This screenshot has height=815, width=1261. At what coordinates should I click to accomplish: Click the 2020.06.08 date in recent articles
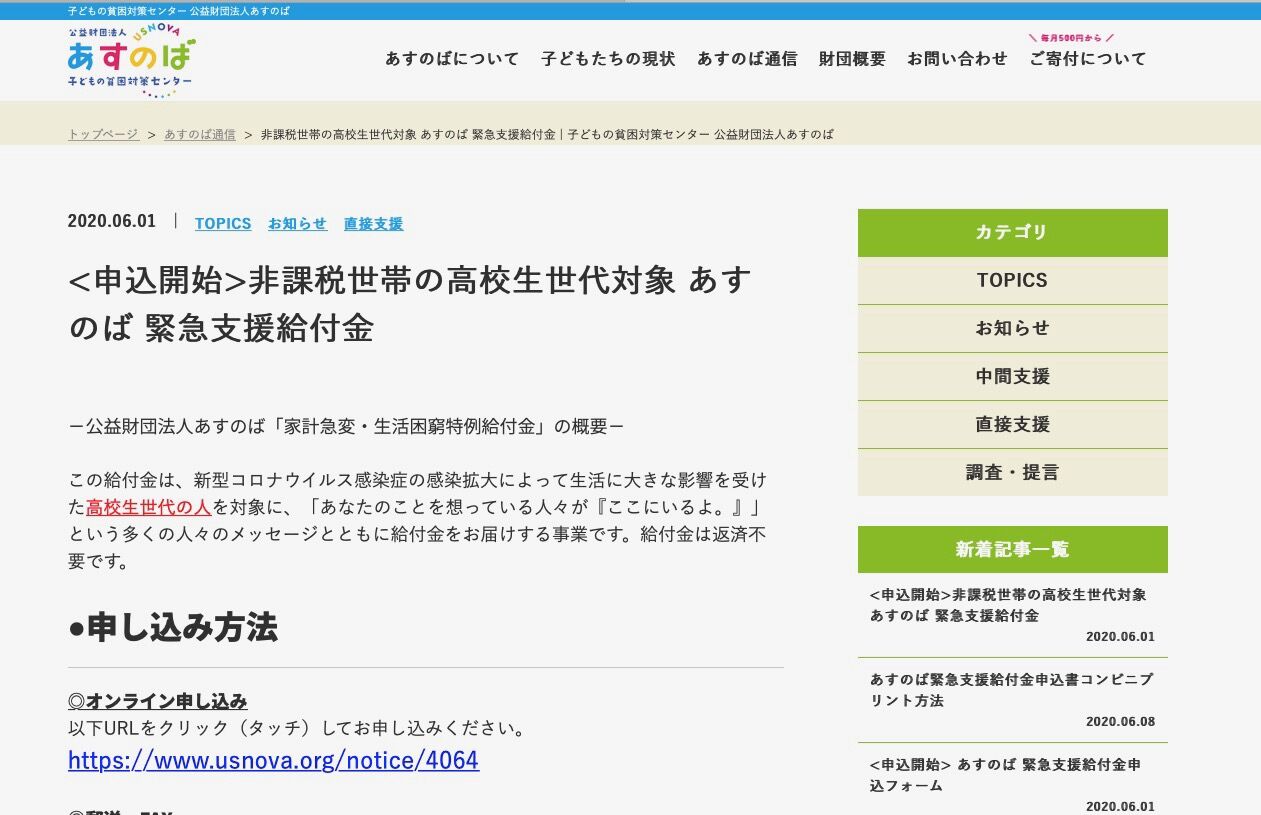[1120, 722]
